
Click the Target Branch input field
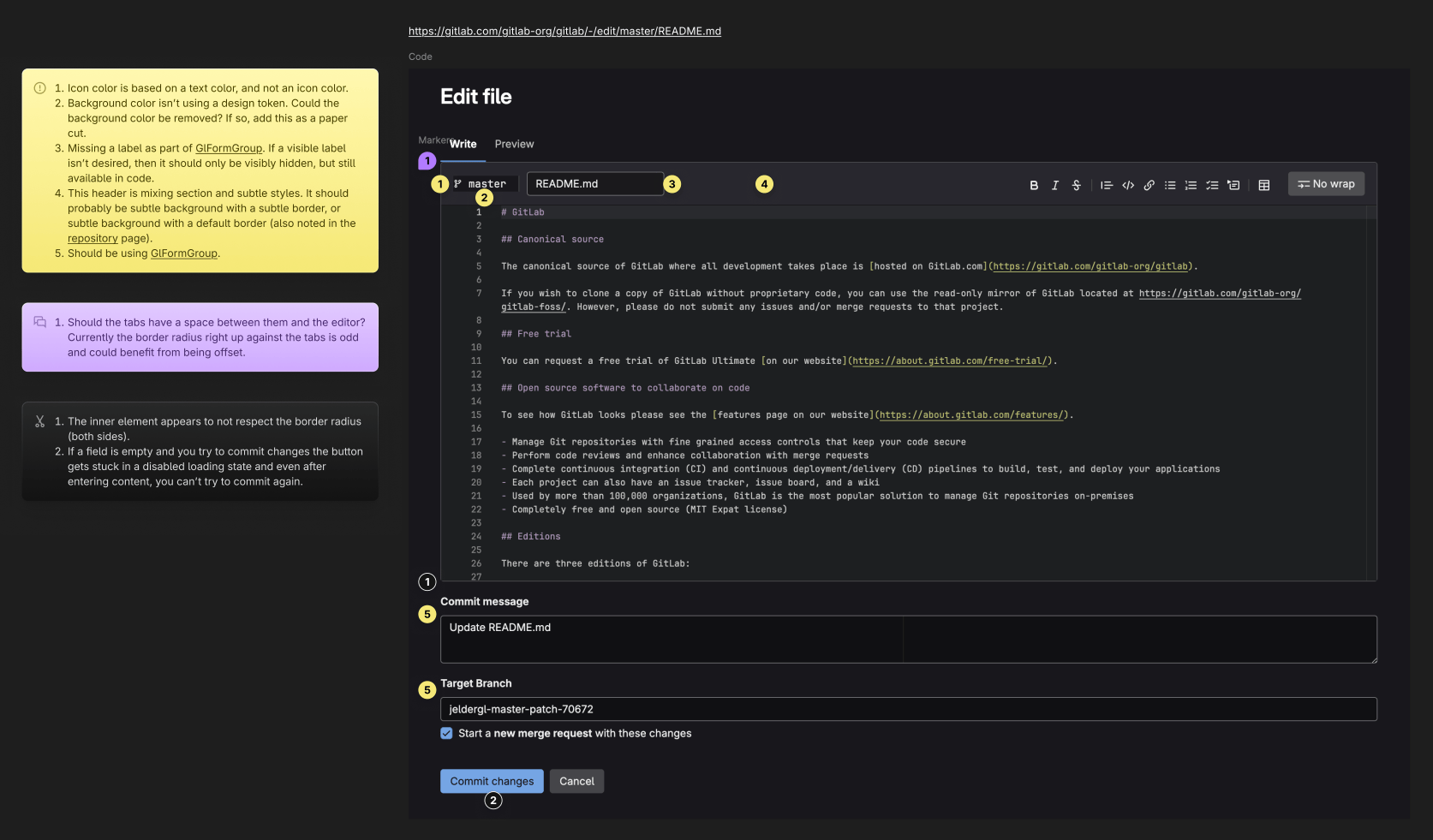pyautogui.click(x=909, y=709)
